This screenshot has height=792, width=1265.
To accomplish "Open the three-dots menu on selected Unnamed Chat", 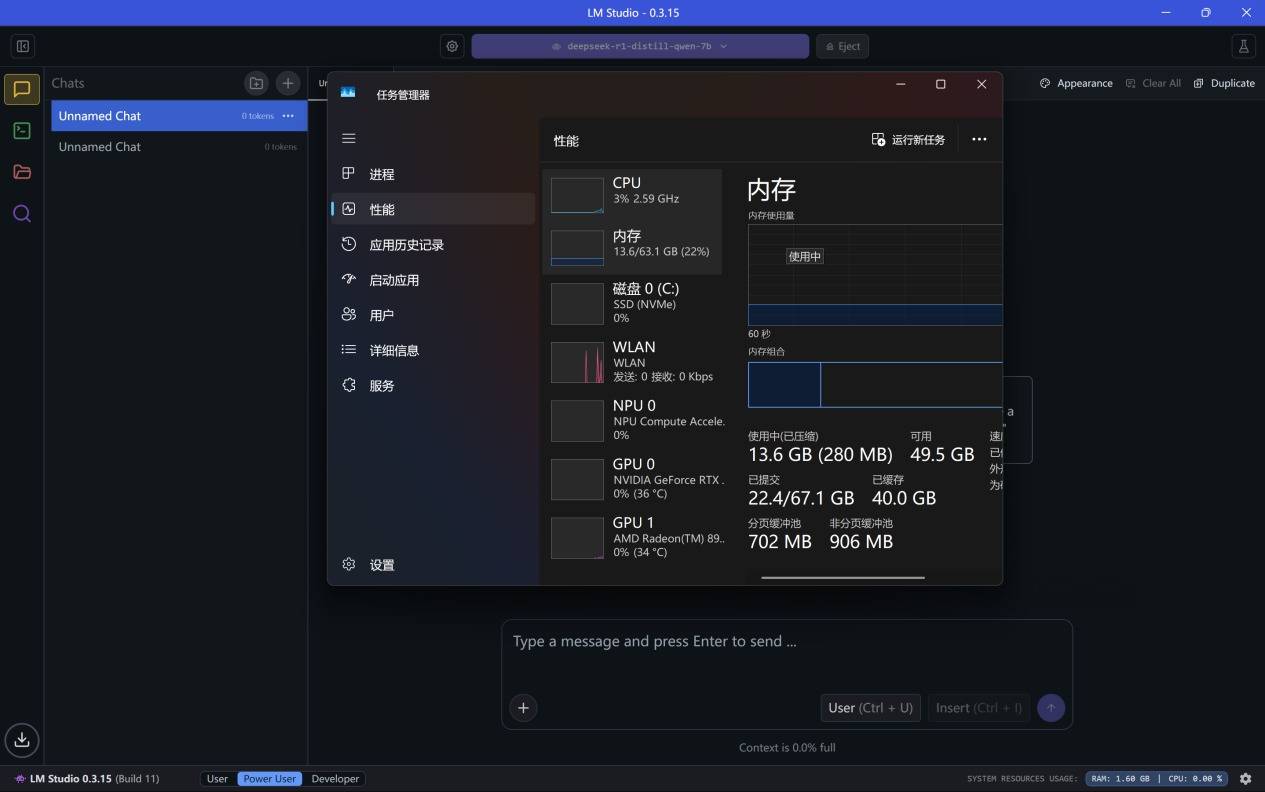I will point(288,116).
